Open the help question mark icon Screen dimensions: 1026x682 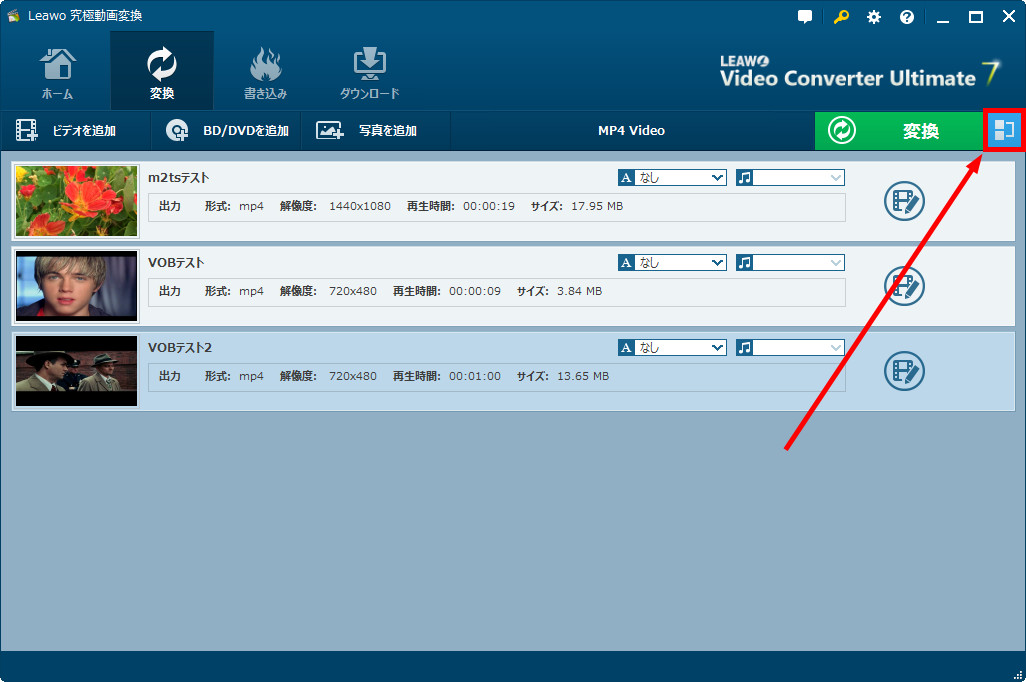pos(907,17)
